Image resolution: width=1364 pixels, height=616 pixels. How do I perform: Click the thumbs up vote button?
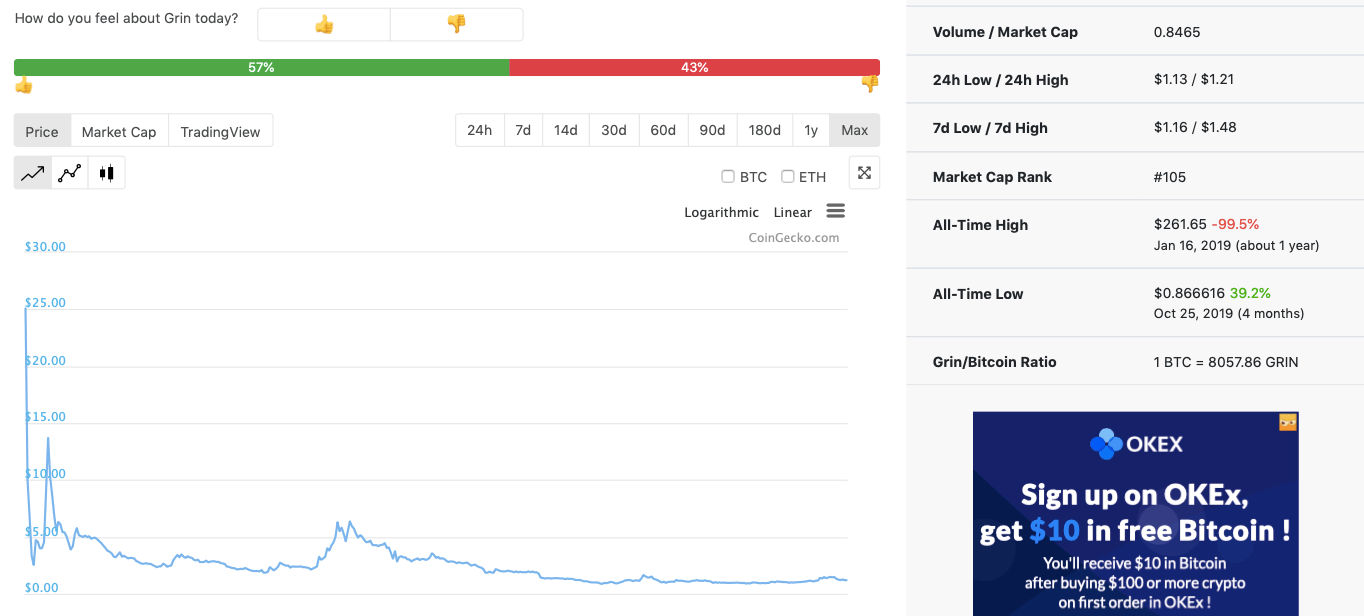click(x=323, y=25)
